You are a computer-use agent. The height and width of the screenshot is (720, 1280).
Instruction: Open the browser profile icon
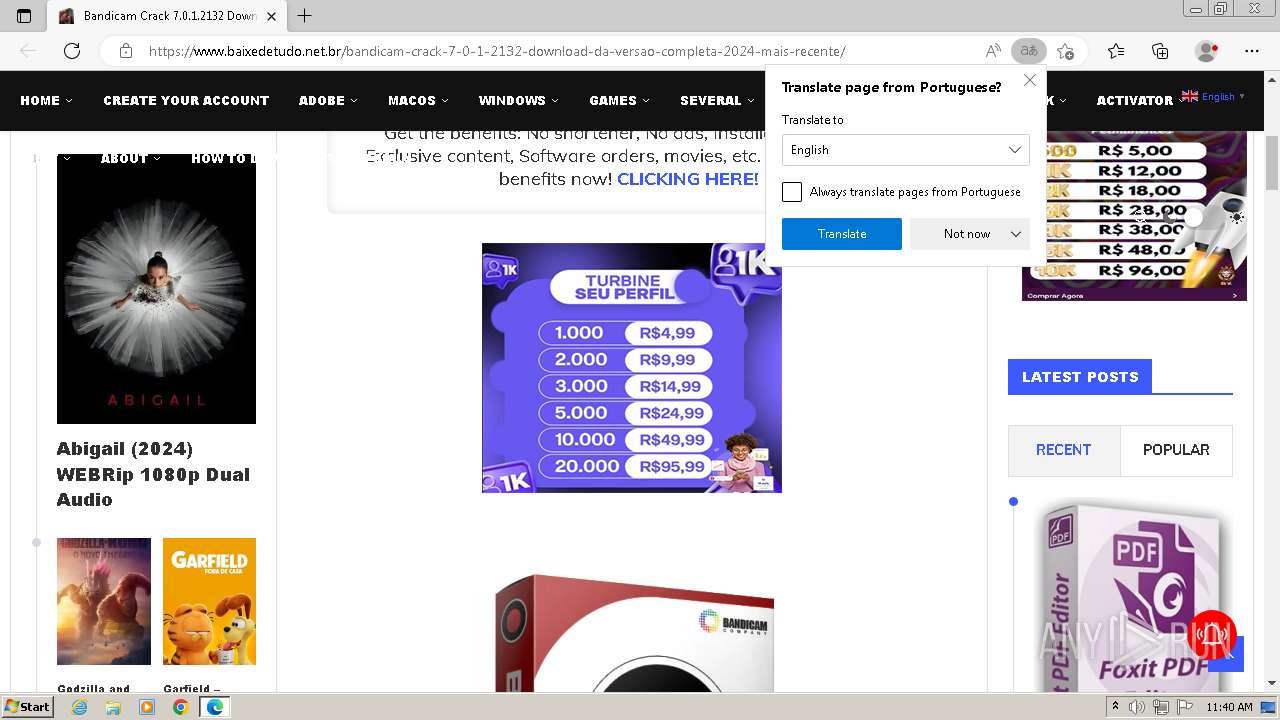click(x=1207, y=51)
